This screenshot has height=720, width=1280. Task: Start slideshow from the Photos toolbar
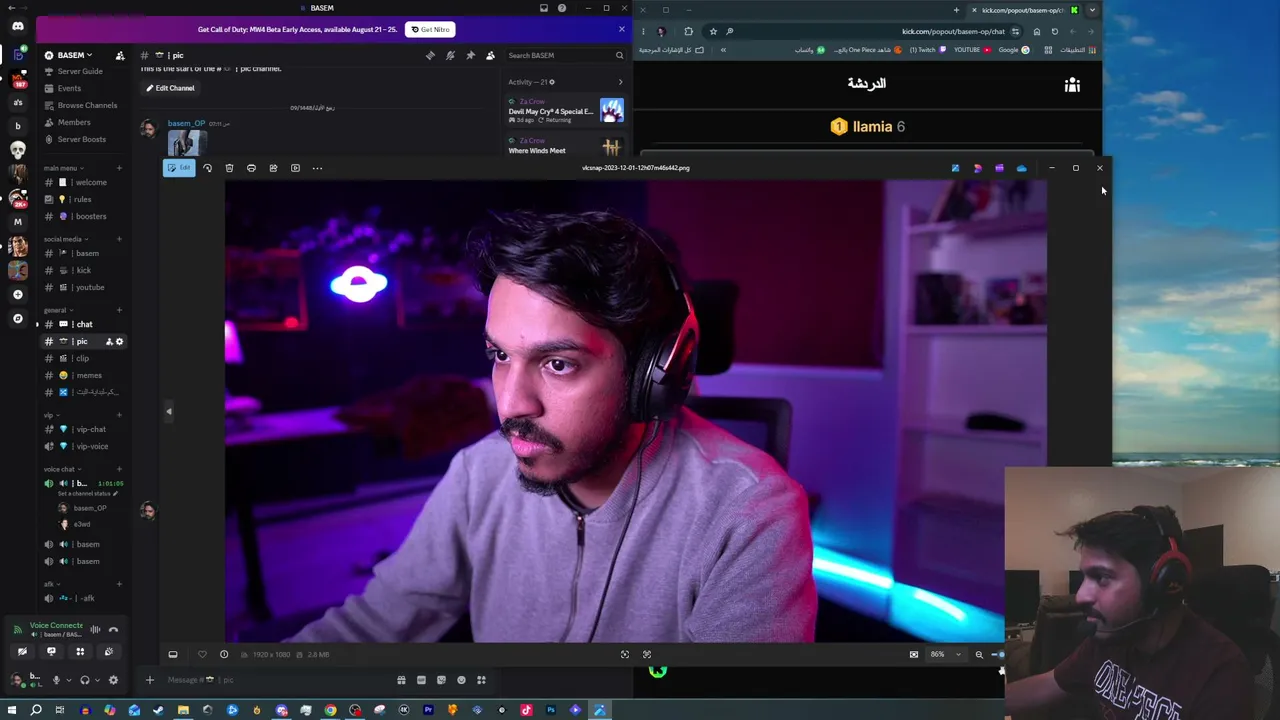pyautogui.click(x=295, y=168)
